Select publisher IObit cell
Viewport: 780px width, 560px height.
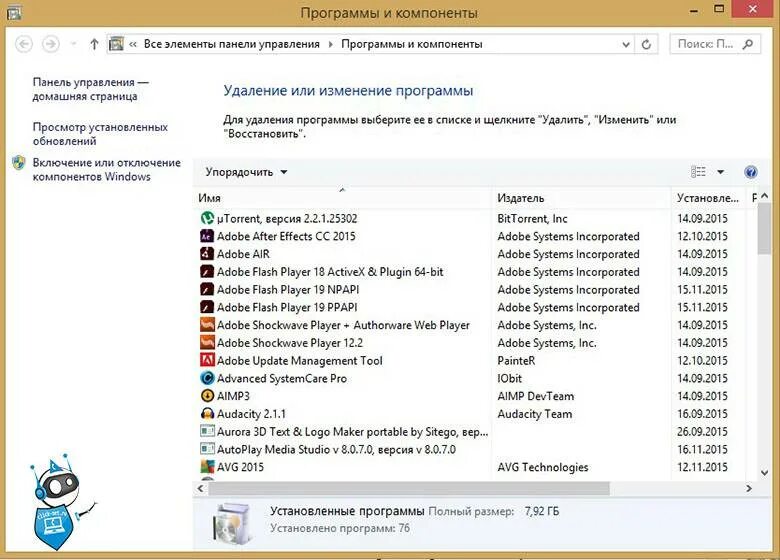pyautogui.click(x=509, y=378)
